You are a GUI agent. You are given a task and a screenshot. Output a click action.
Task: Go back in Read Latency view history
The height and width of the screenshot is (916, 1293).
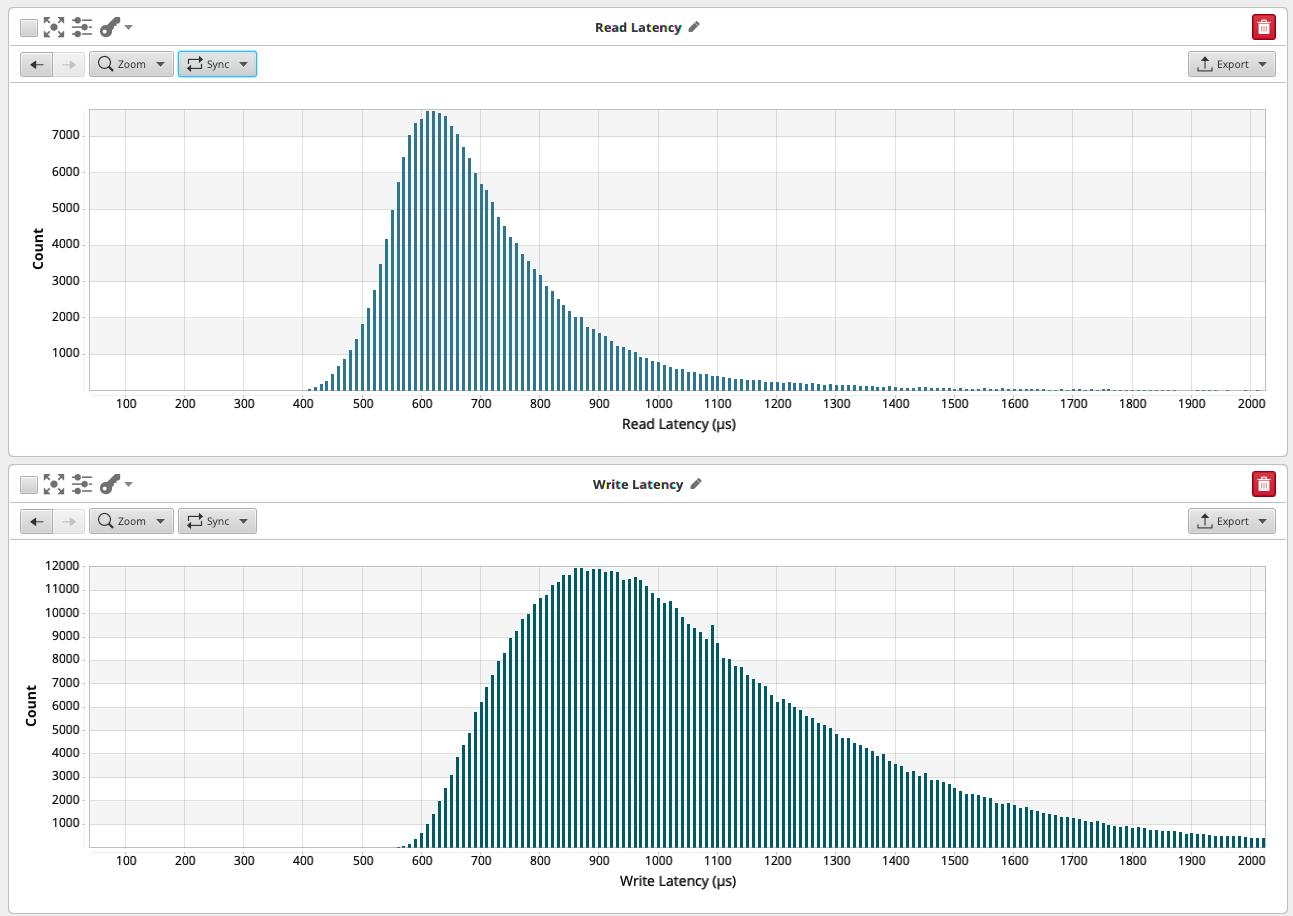click(37, 64)
